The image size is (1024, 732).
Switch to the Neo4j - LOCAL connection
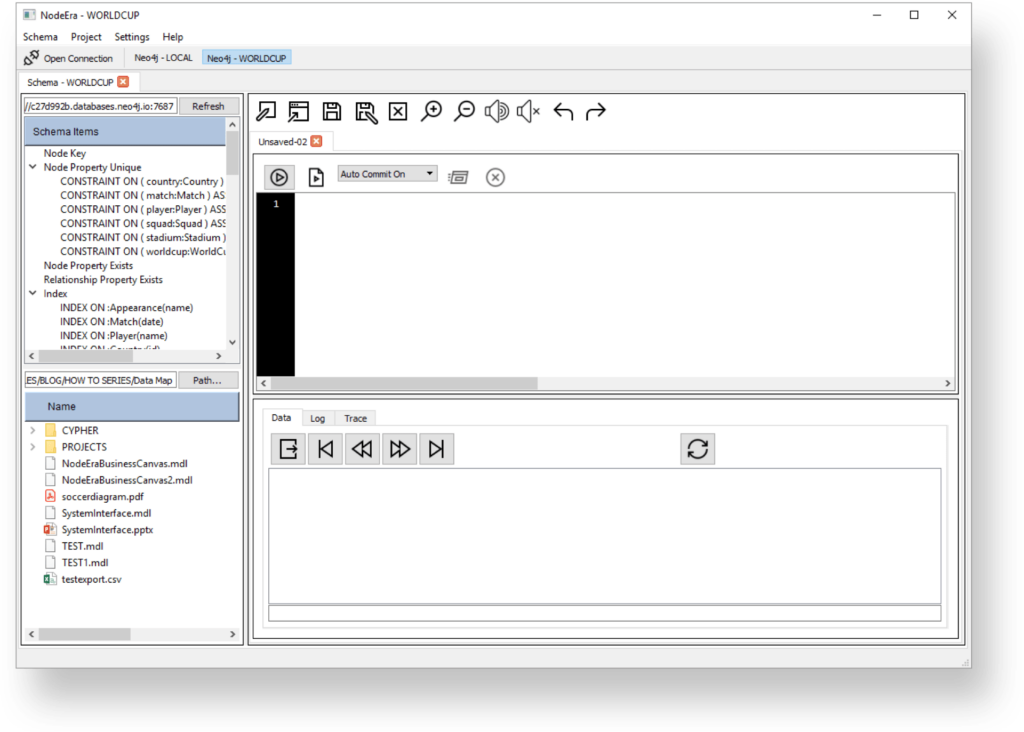tap(163, 57)
